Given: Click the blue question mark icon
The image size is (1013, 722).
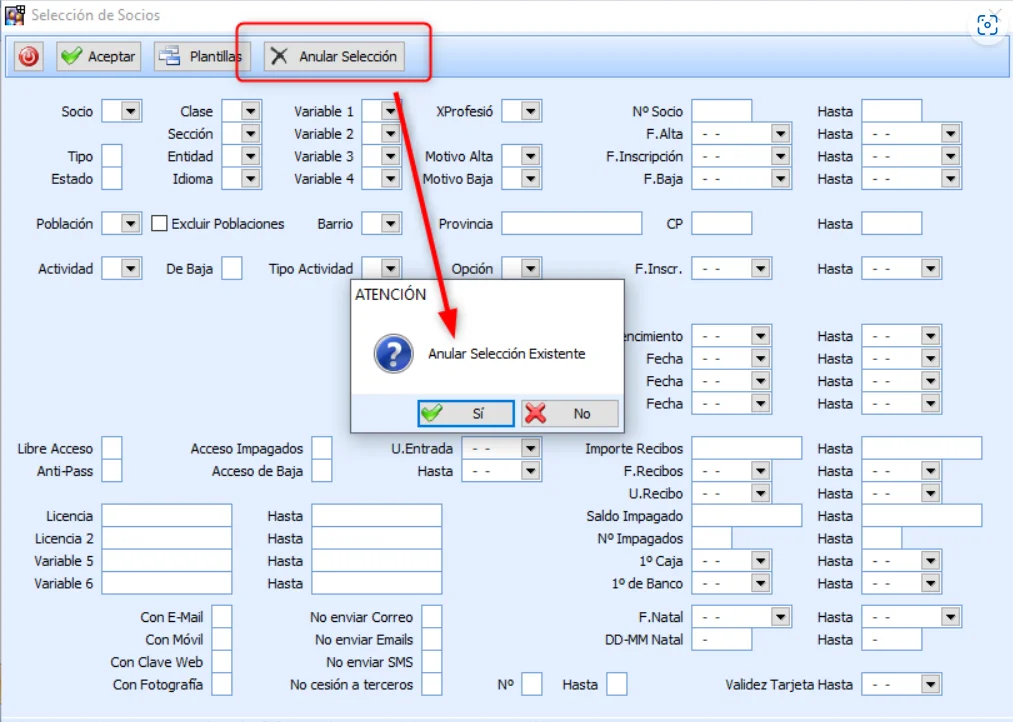Looking at the screenshot, I should [393, 353].
